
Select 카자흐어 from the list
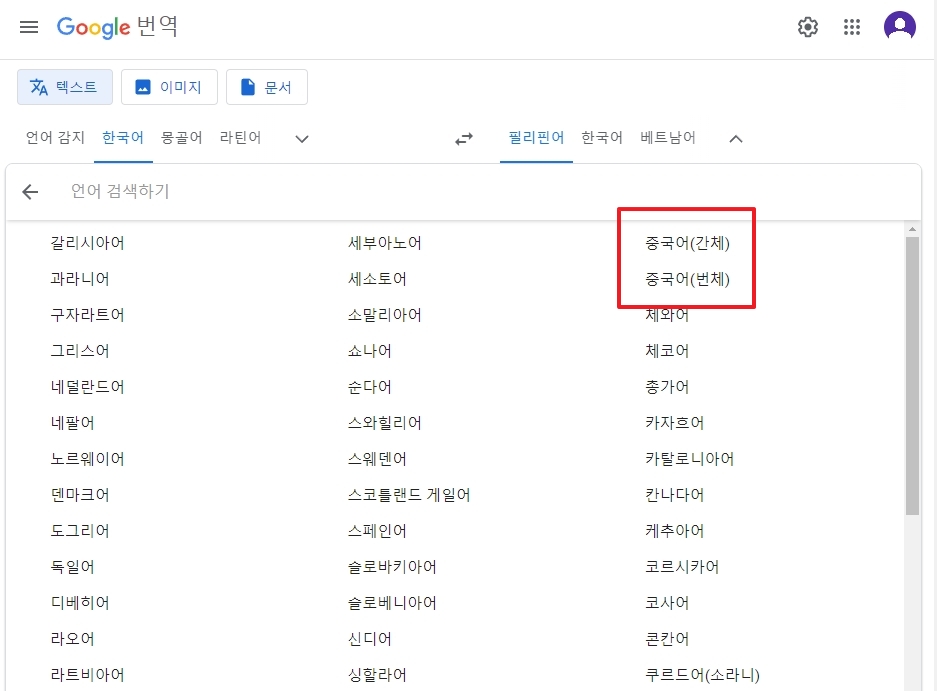(675, 423)
